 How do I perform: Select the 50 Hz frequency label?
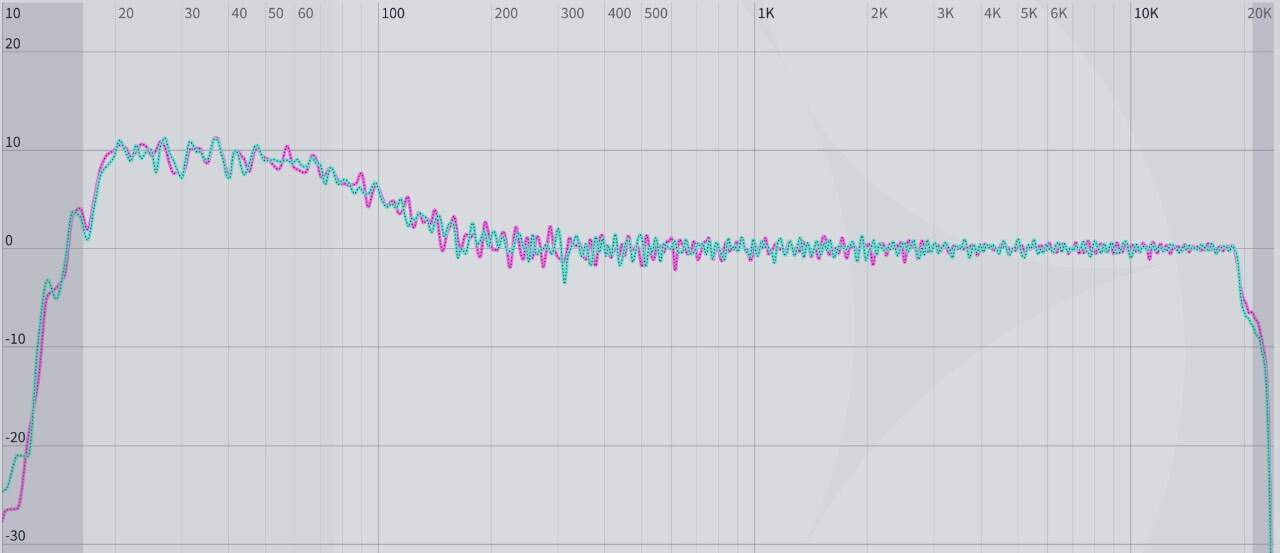point(275,14)
